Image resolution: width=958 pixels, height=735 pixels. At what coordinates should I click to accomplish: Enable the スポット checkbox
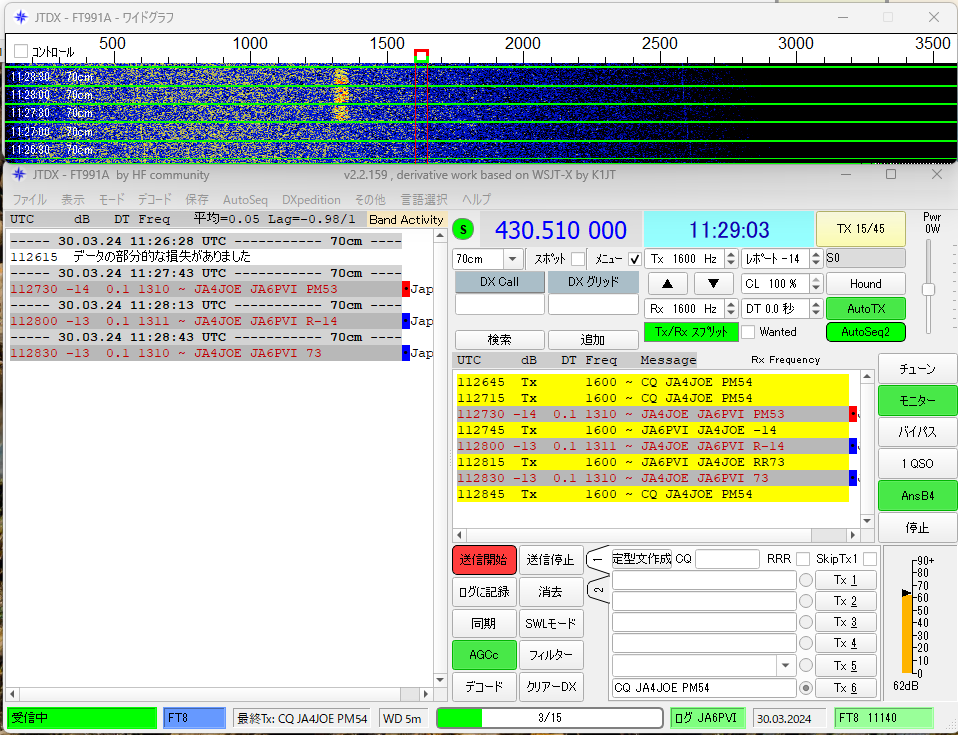click(x=577, y=259)
